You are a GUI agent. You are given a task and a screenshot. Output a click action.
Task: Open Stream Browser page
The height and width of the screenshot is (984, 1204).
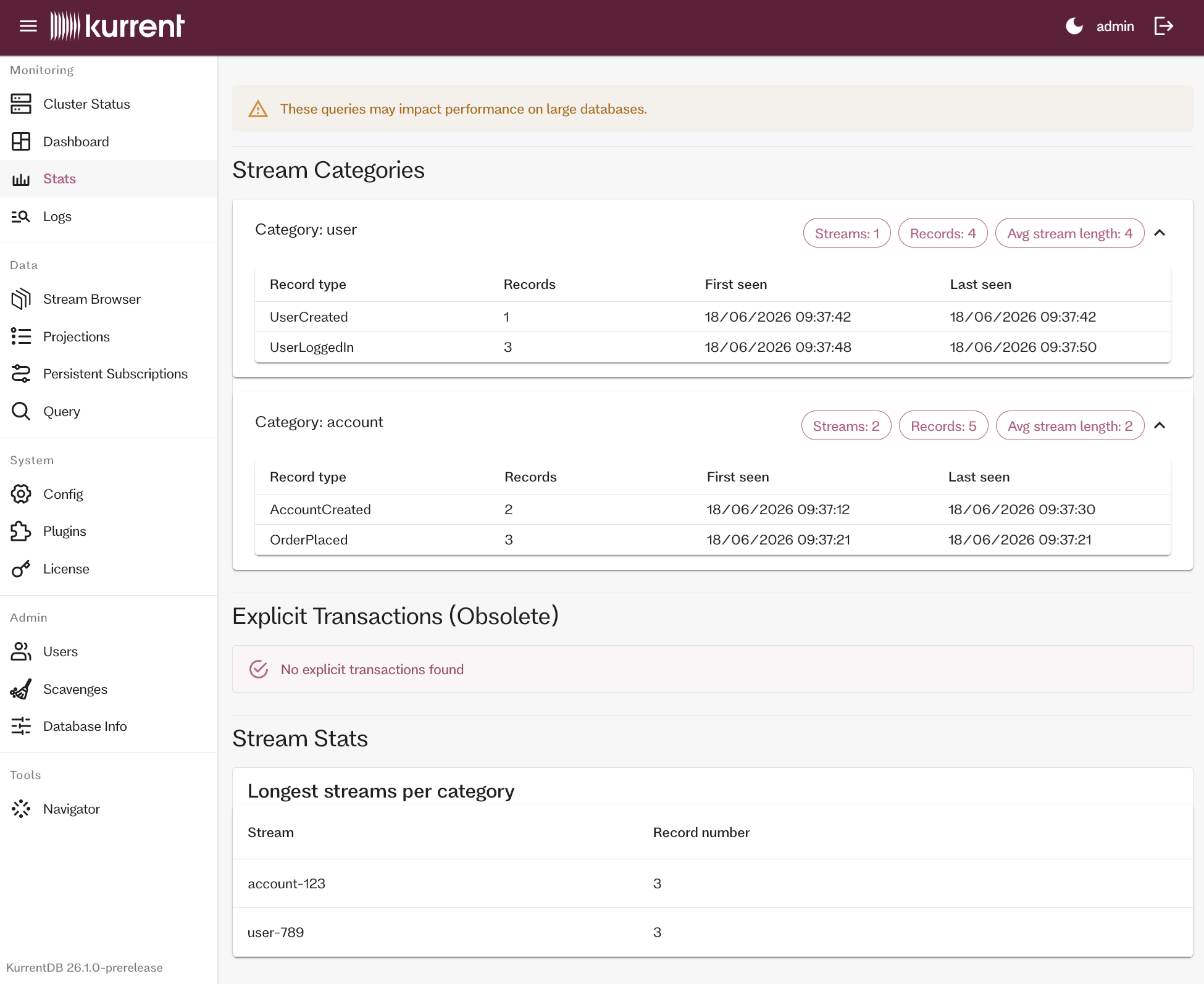(x=109, y=299)
